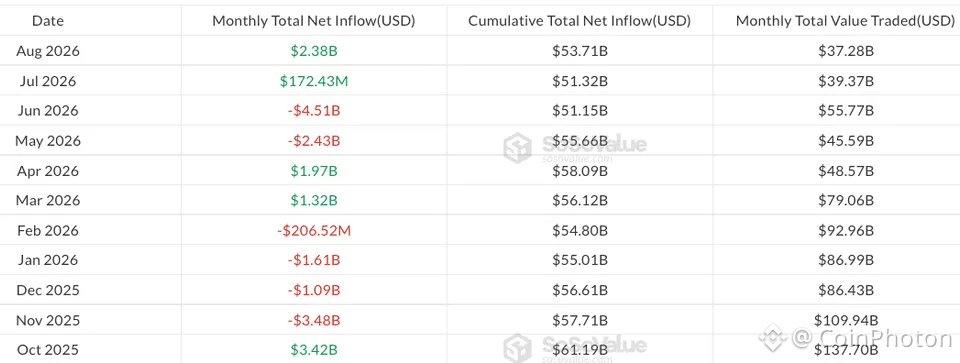This screenshot has height=363, width=960.
Task: Select the May 2026 date cell
Action: point(48,141)
